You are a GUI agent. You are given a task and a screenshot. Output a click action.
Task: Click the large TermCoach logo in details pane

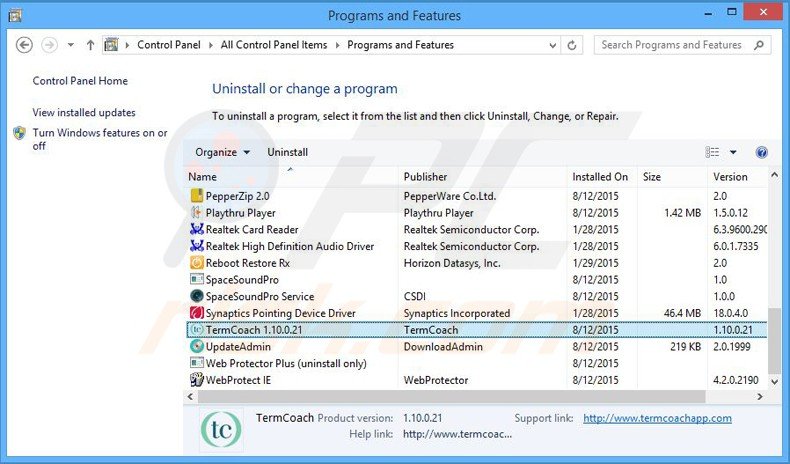coord(221,429)
